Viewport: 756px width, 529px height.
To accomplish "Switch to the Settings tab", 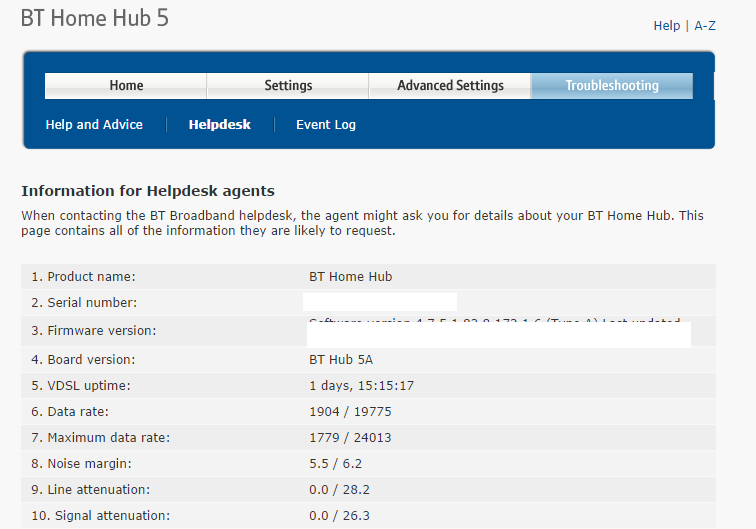I will (288, 86).
